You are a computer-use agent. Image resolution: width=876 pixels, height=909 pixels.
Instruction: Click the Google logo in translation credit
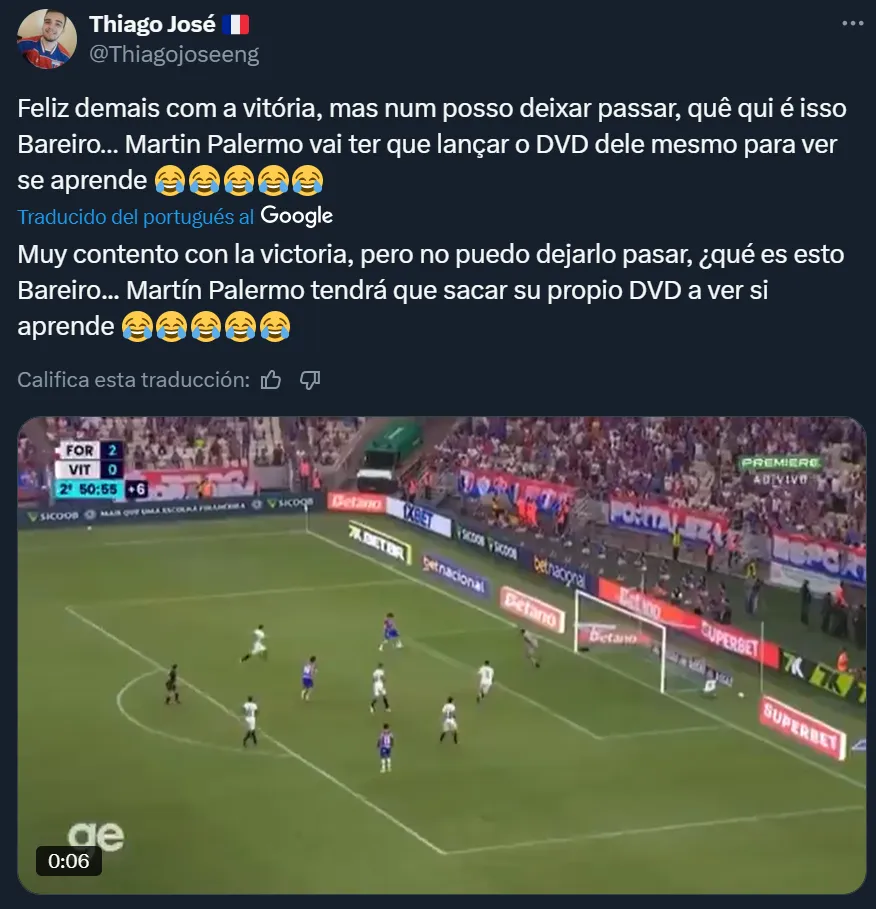[x=297, y=216]
